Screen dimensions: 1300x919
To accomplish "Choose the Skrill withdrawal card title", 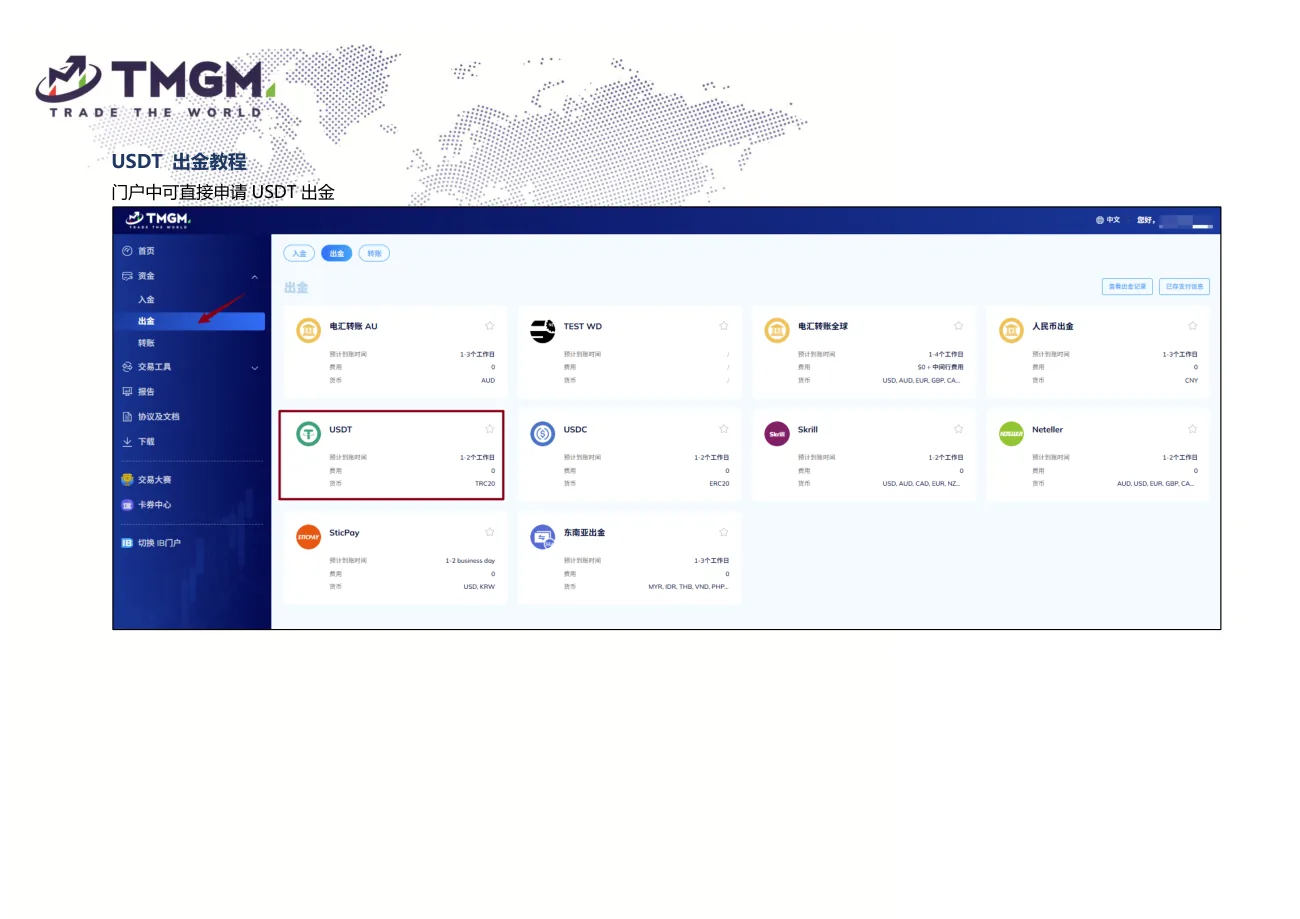I will 808,430.
